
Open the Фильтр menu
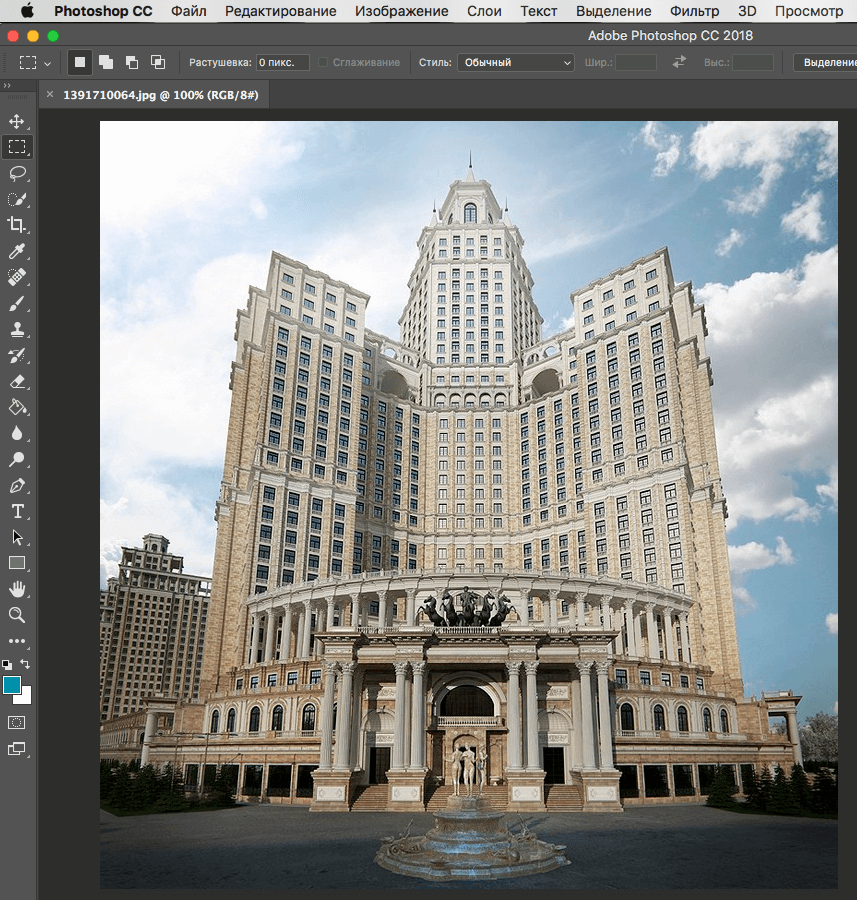694,11
